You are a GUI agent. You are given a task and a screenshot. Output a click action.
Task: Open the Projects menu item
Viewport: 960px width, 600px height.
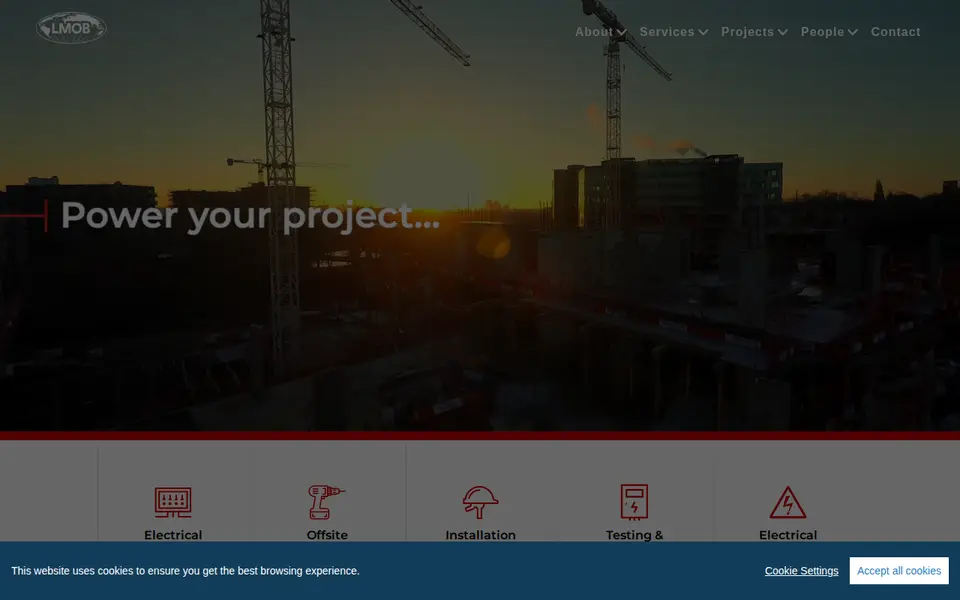point(748,32)
